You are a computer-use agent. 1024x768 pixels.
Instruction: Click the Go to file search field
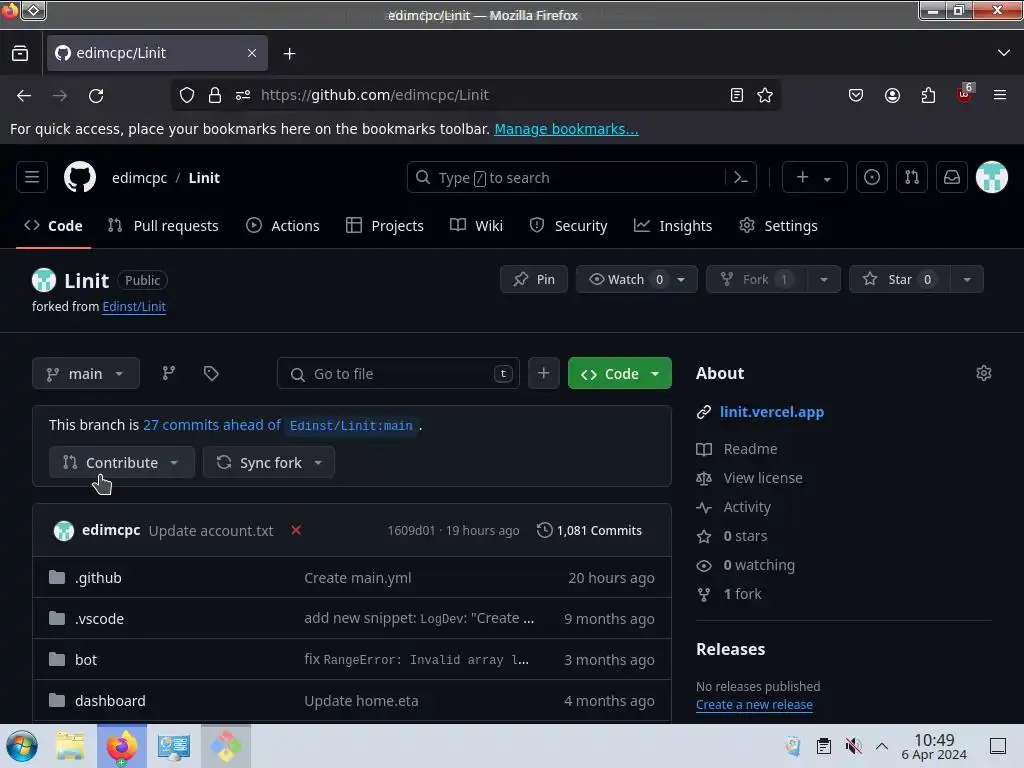tap(398, 373)
